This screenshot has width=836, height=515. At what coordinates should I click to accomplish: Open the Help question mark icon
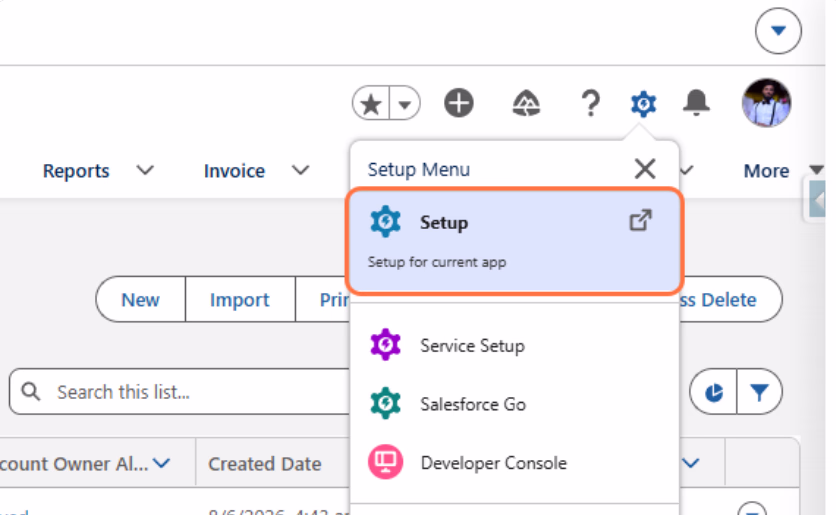click(590, 103)
